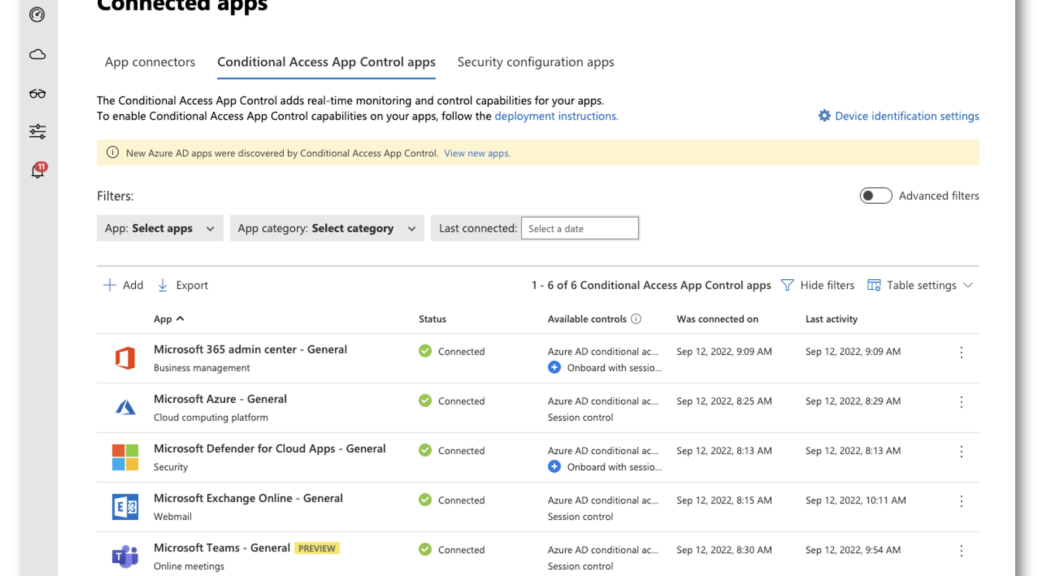The height and width of the screenshot is (576, 1038).
Task: Open Microsoft Exchange Online - General app
Action: point(248,499)
